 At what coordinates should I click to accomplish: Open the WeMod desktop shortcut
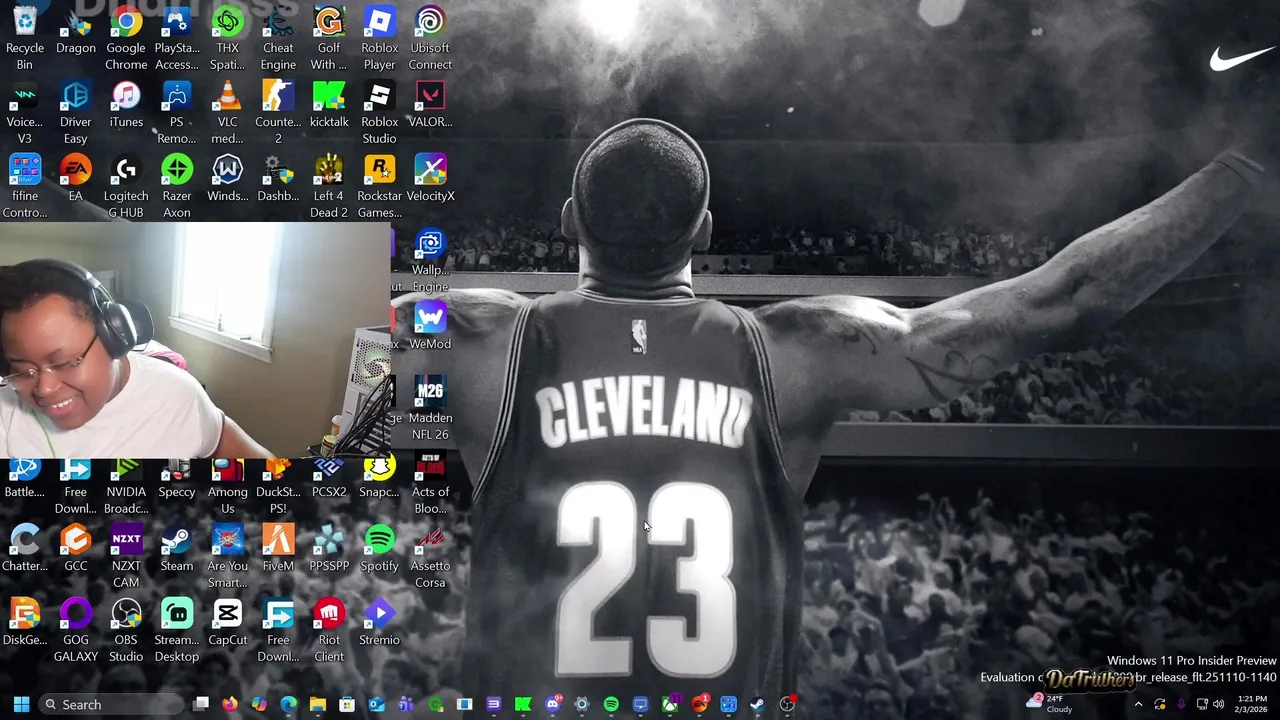pyautogui.click(x=430, y=327)
